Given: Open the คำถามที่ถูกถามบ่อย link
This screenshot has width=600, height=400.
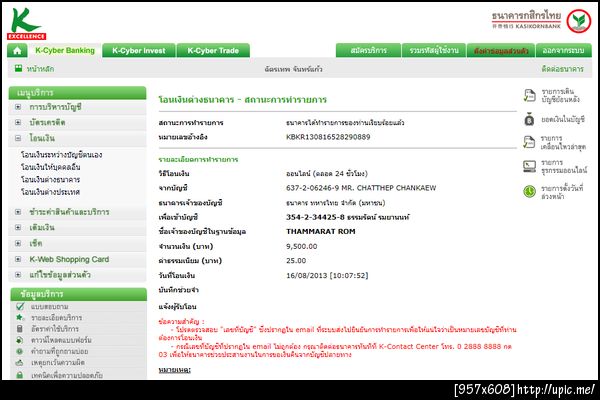Looking at the screenshot, I should [x=59, y=351].
